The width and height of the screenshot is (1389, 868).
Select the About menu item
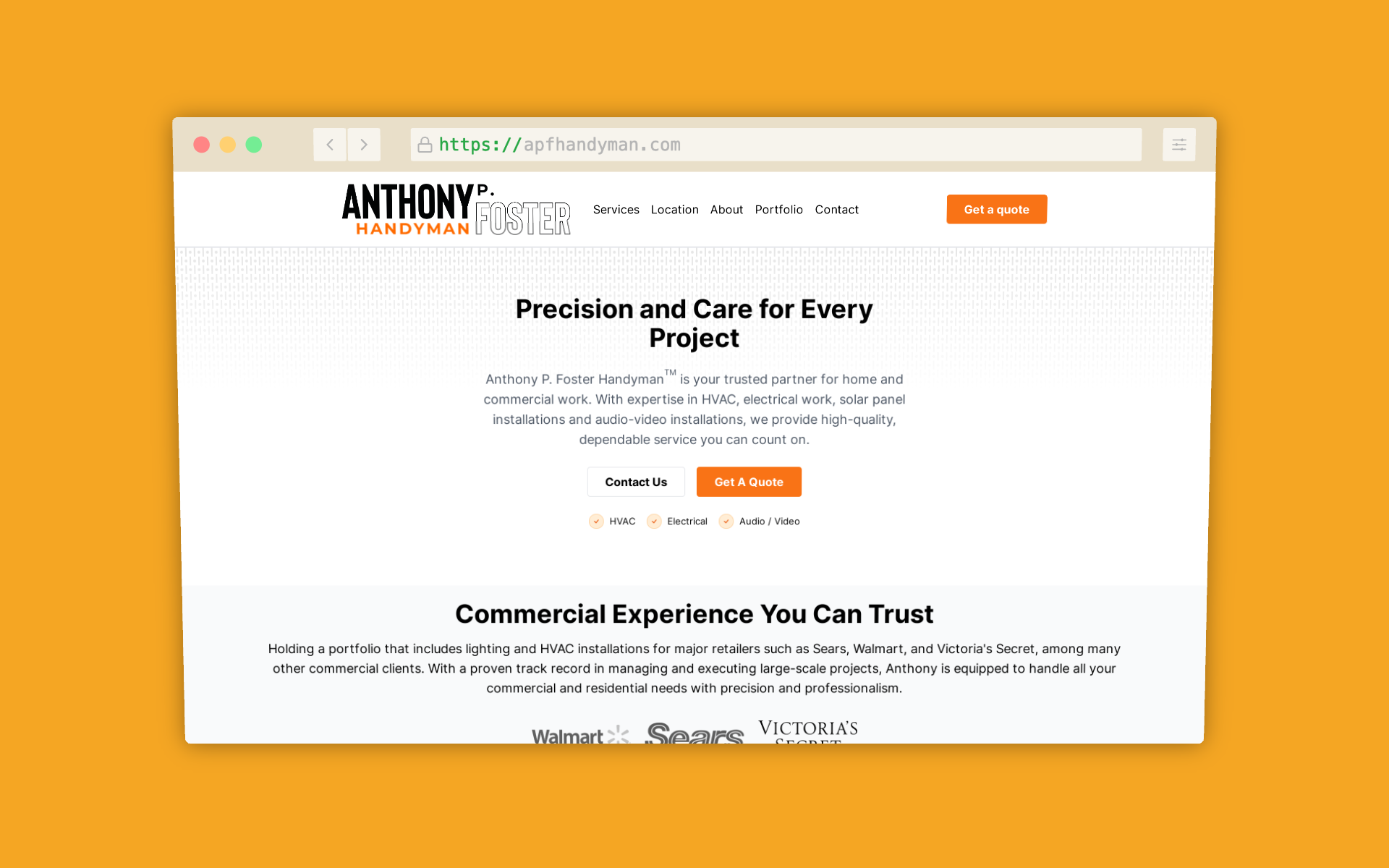click(x=726, y=209)
